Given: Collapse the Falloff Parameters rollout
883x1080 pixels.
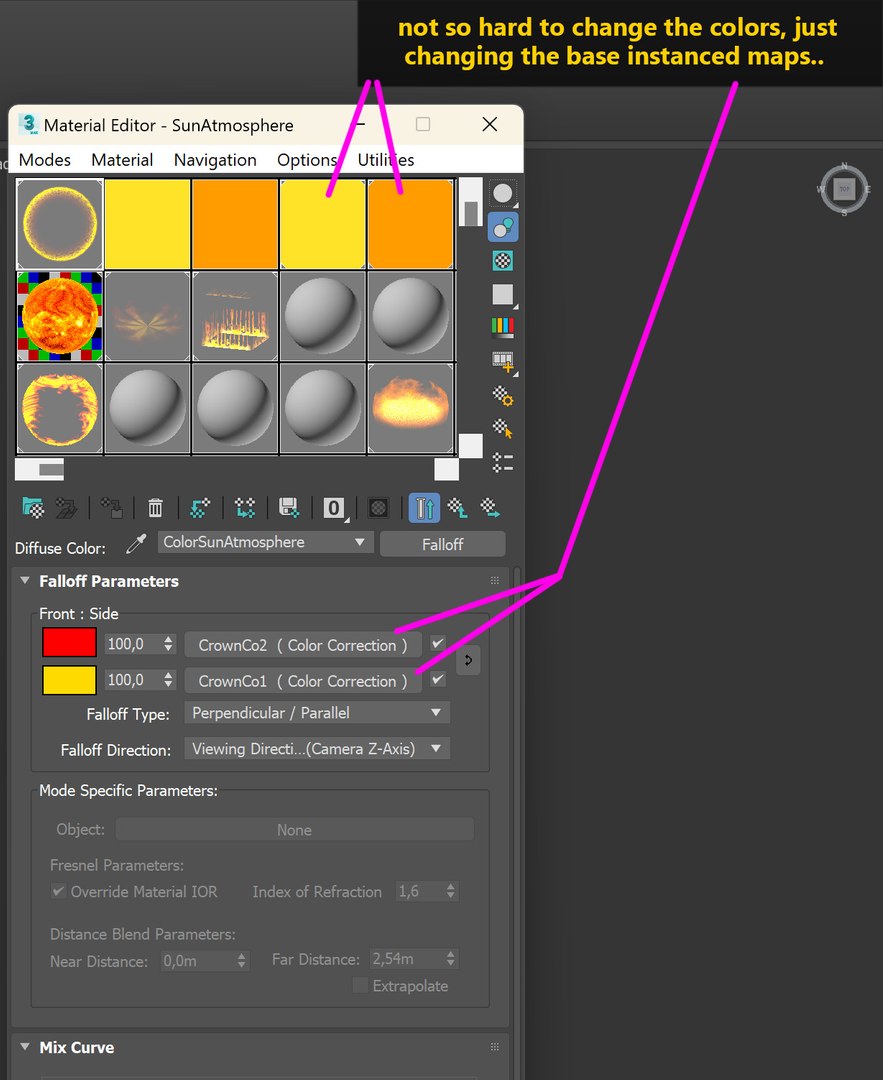Looking at the screenshot, I should [x=25, y=581].
